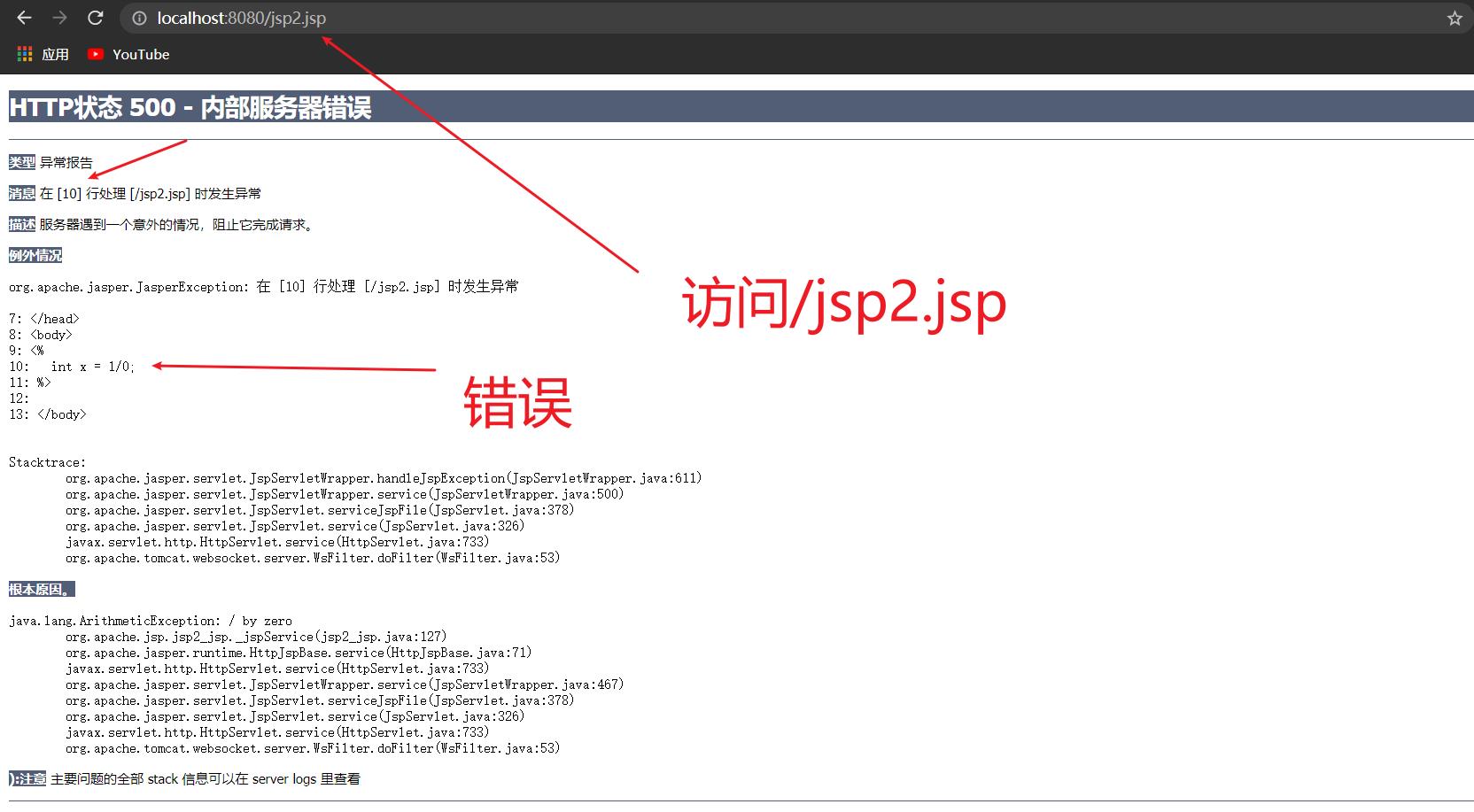Click the 例外情况 heading
The height and width of the screenshot is (812, 1474).
coord(35,255)
